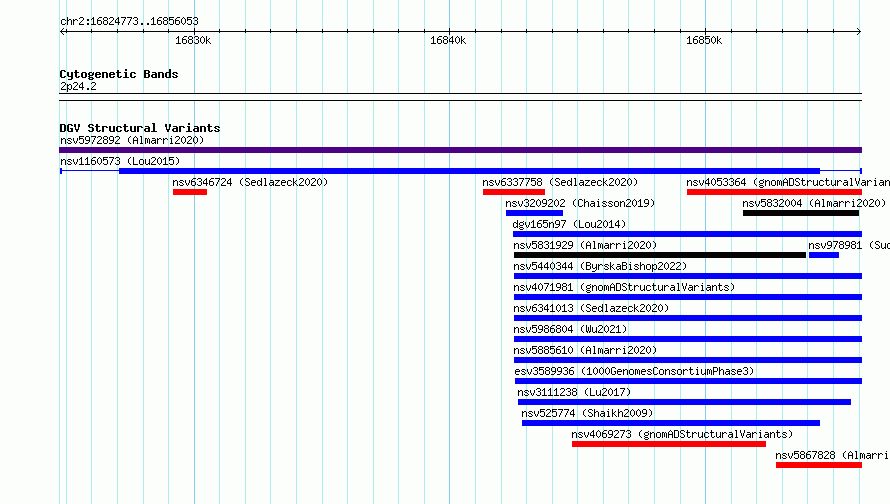Open nsv6346724 (Sedlazeck2020) label
The height and width of the screenshot is (504, 890).
[250, 182]
